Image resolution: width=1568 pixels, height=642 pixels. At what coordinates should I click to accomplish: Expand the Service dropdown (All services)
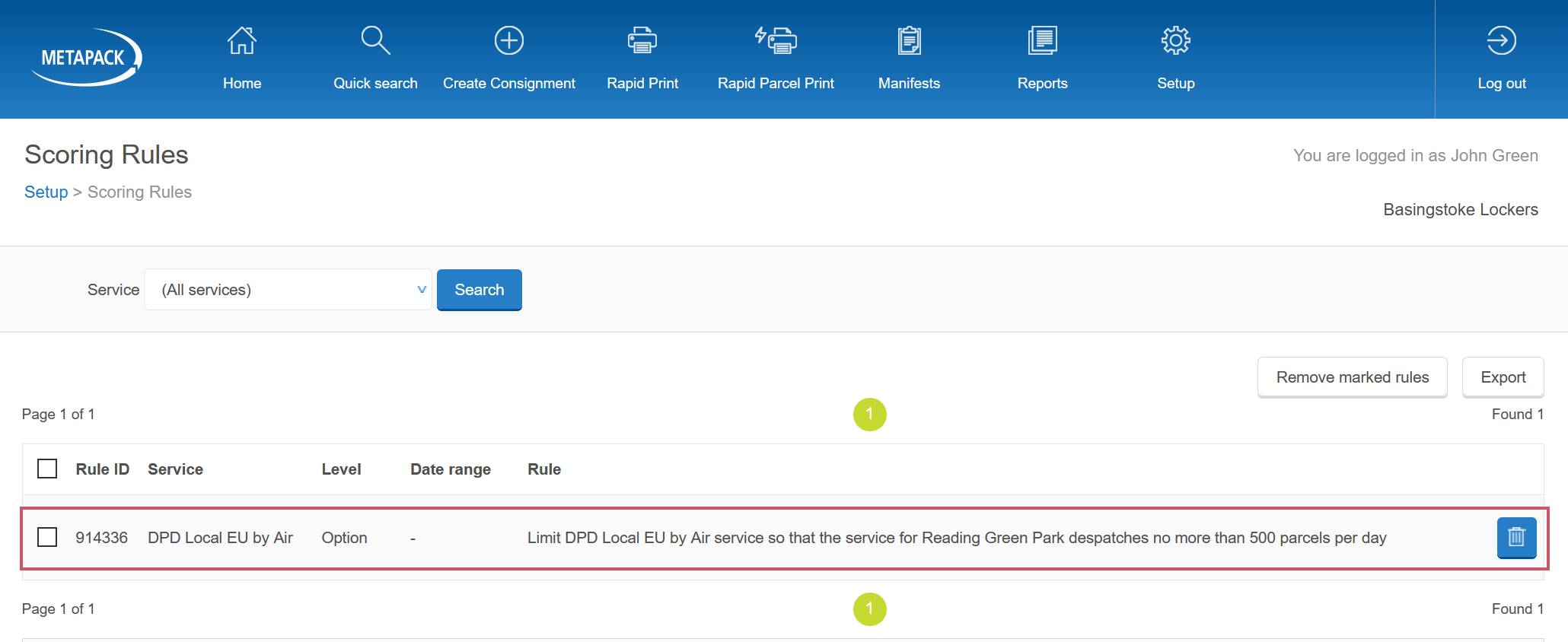(288, 290)
